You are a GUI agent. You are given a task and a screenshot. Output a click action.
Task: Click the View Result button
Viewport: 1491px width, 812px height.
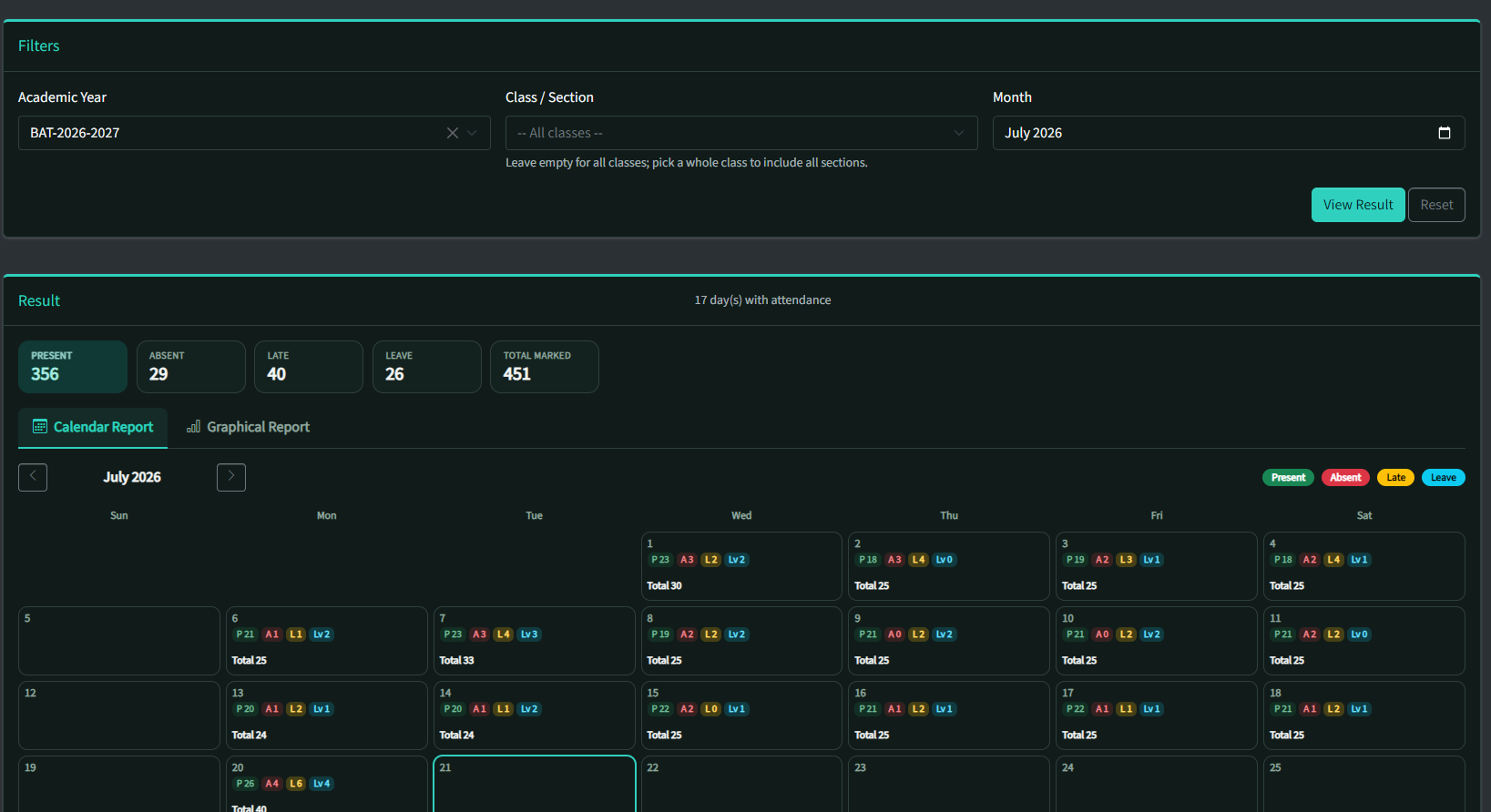point(1358,205)
